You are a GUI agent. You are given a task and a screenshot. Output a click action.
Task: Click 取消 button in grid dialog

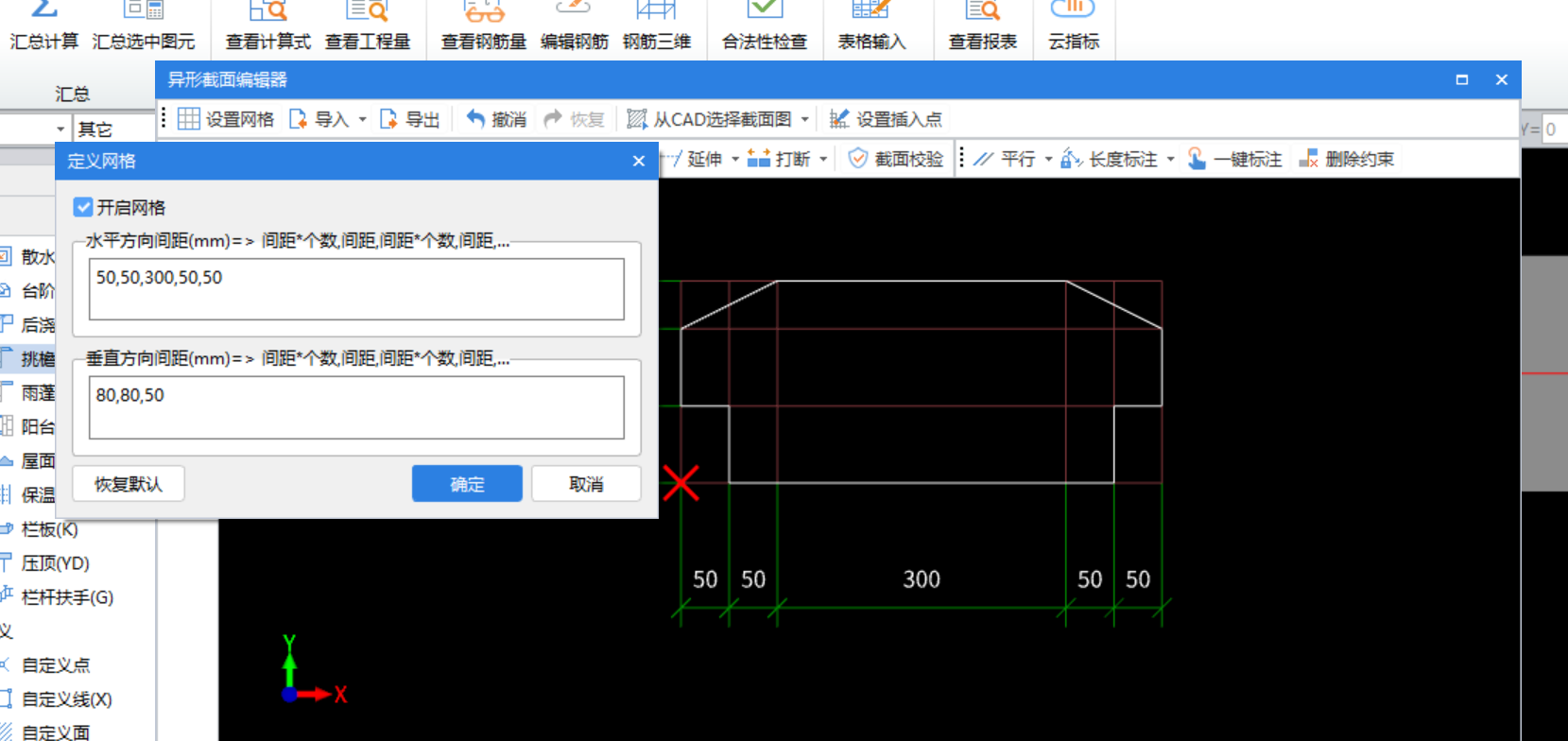tap(586, 484)
